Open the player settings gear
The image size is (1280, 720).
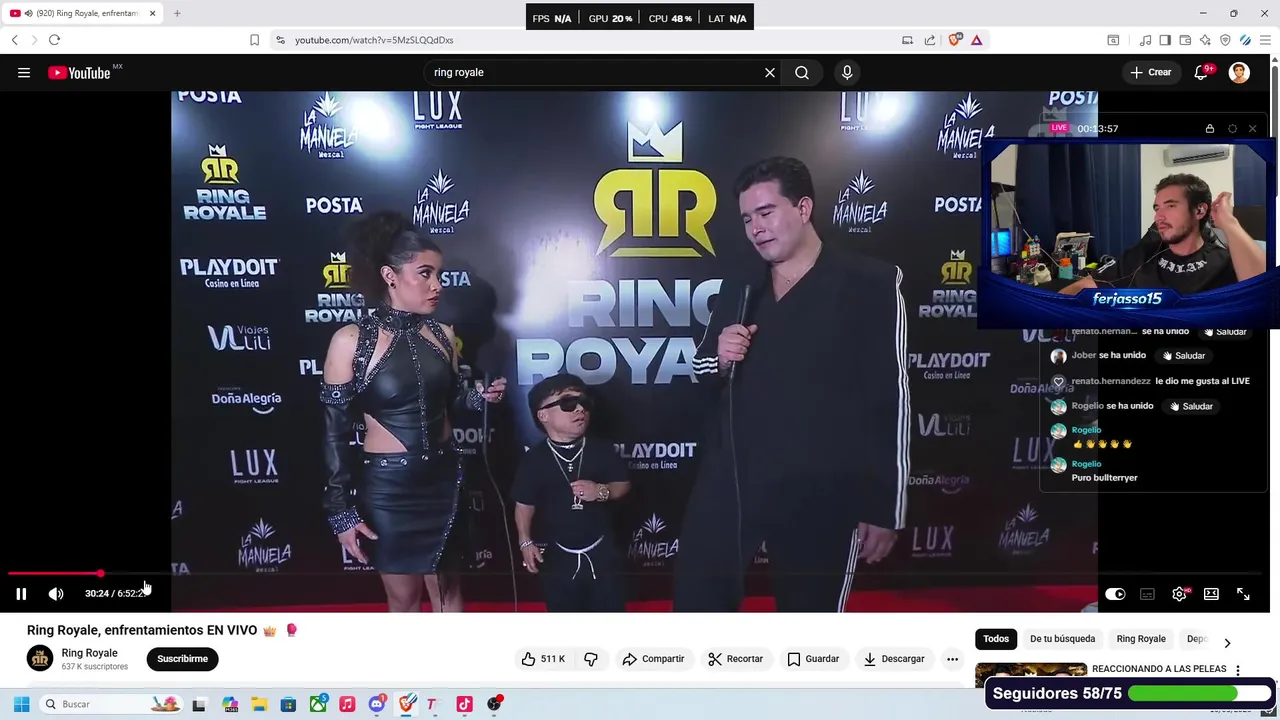(1180, 594)
